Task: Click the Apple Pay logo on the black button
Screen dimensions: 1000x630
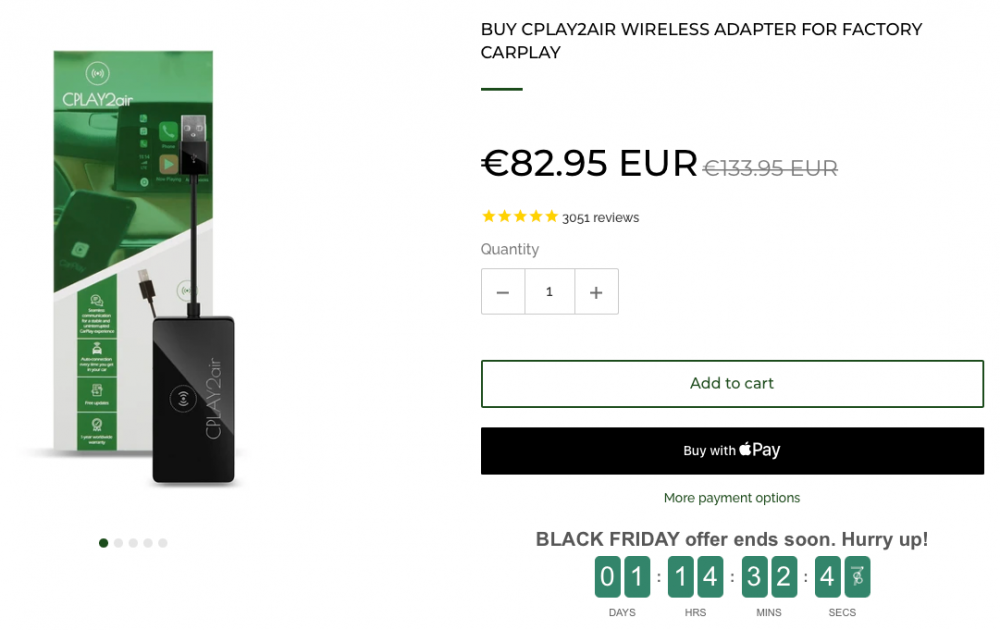Action: 759,450
